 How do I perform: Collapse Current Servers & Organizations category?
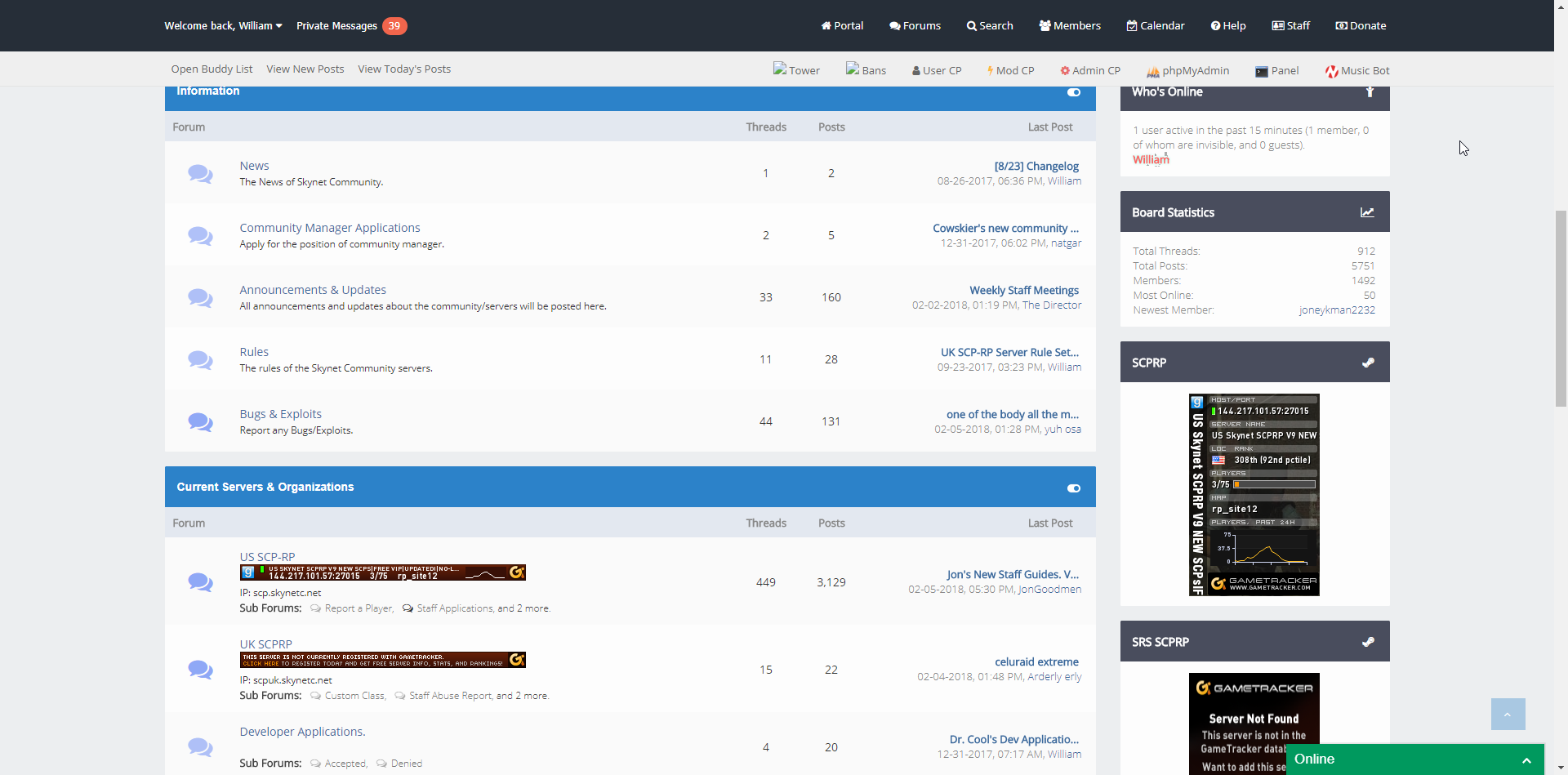[x=1074, y=488]
